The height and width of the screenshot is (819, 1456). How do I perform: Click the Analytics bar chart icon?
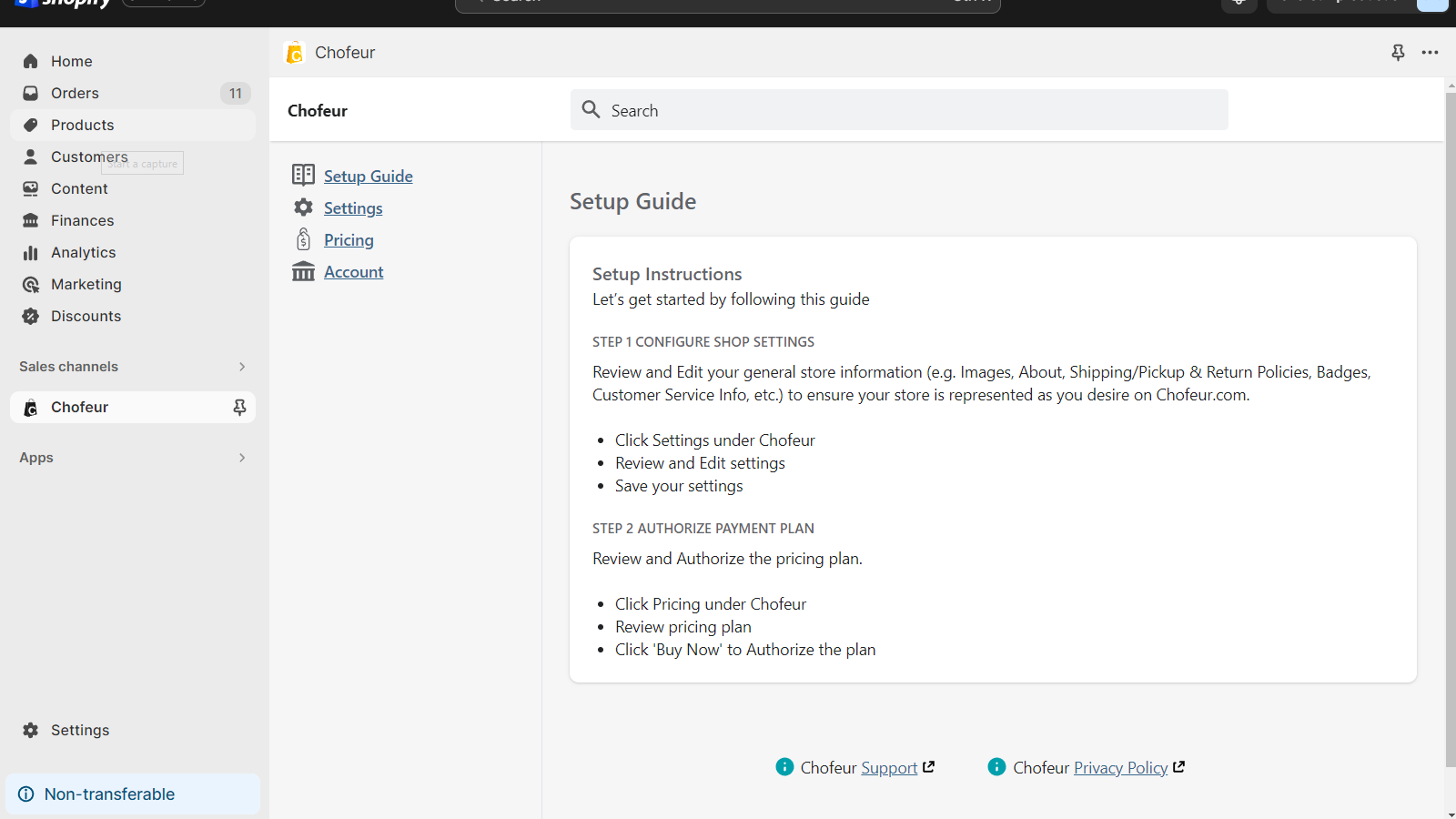31,252
